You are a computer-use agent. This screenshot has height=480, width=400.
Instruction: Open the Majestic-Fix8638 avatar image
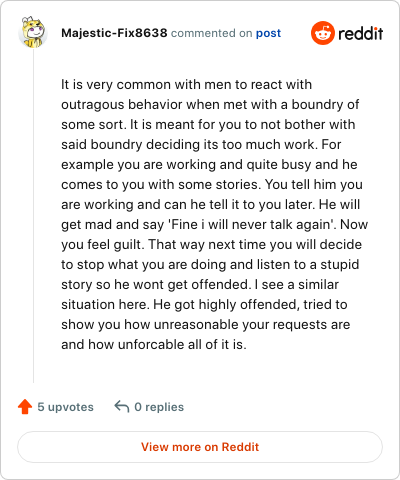pos(33,32)
